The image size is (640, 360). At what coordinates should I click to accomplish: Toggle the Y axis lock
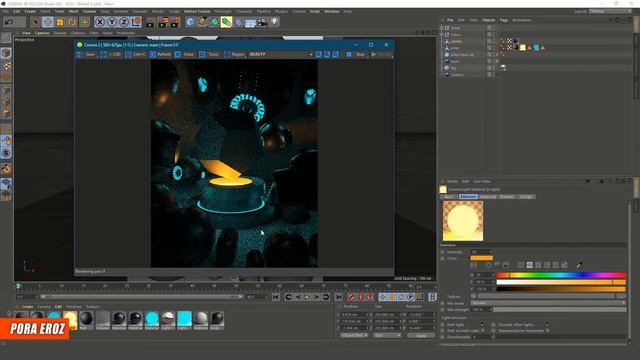point(112,22)
